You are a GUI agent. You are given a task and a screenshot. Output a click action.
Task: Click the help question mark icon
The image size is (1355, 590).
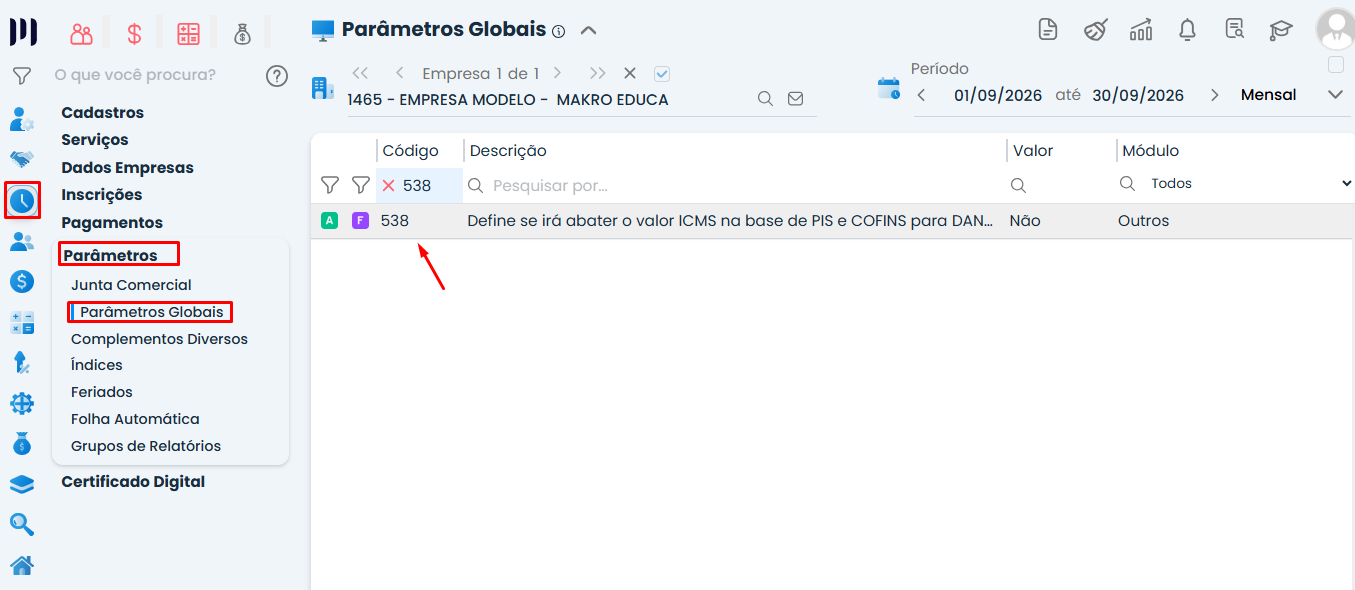(x=277, y=76)
